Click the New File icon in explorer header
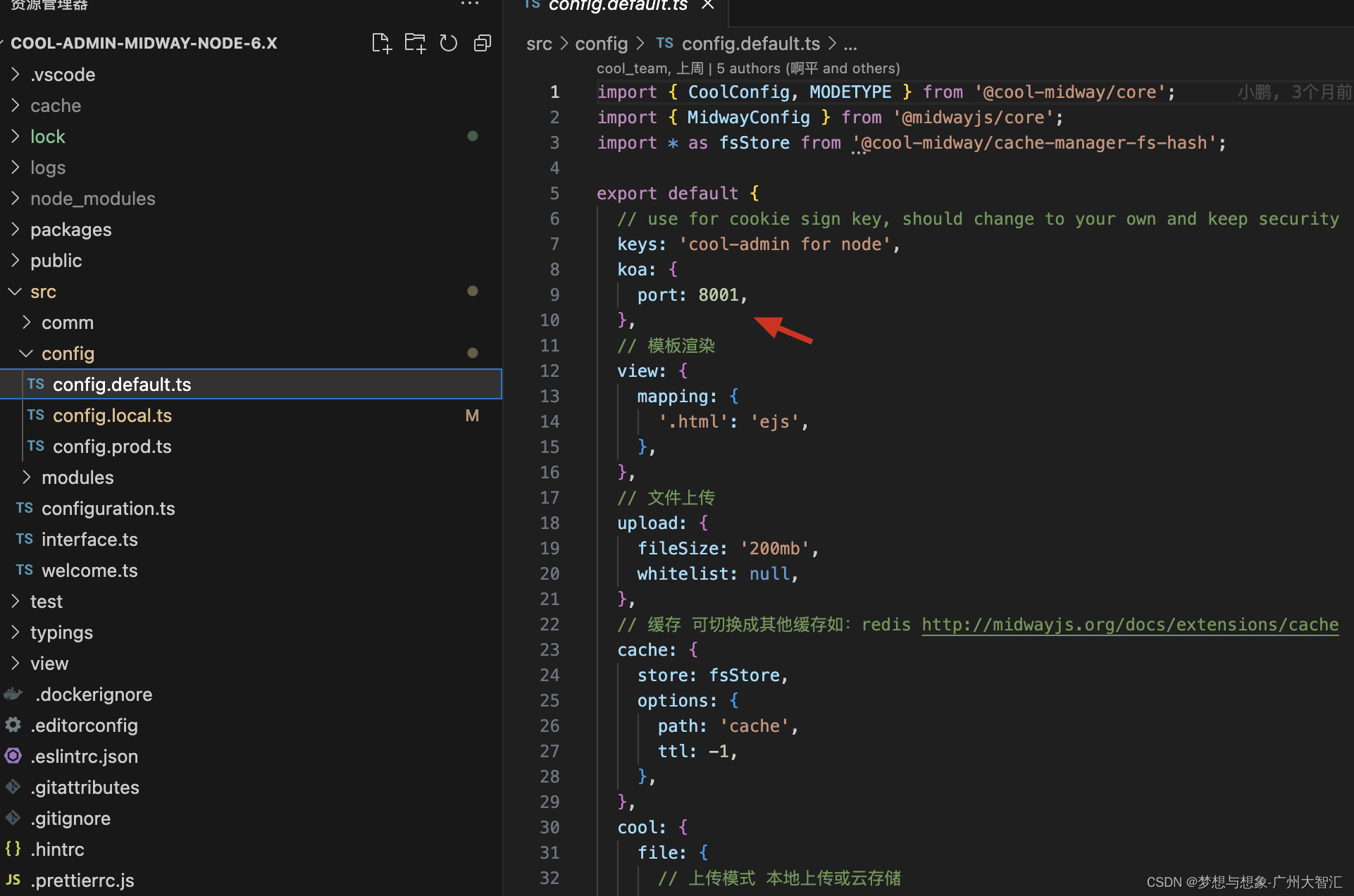Image resolution: width=1354 pixels, height=896 pixels. pos(381,44)
